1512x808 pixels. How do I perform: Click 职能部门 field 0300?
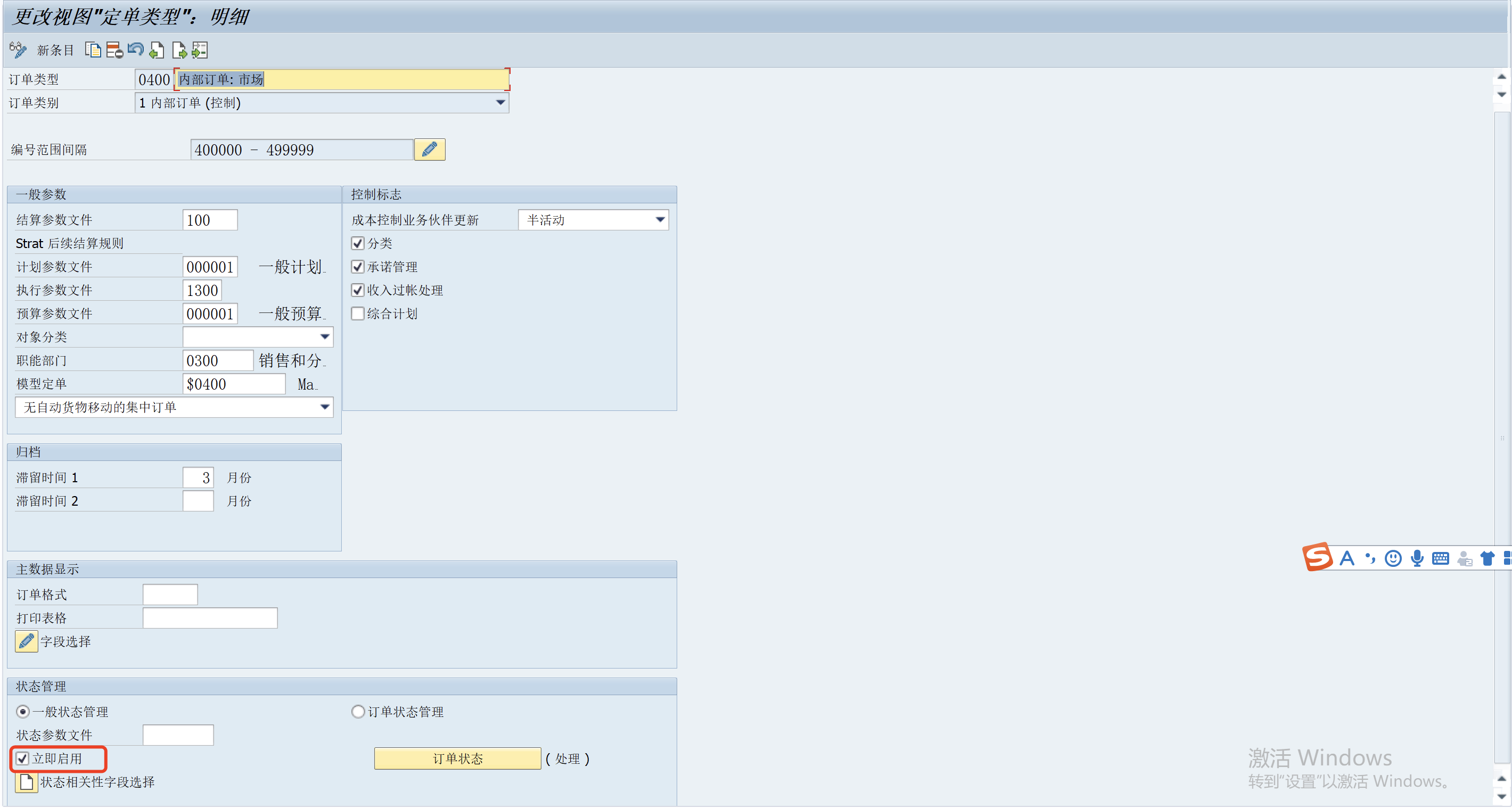(218, 360)
